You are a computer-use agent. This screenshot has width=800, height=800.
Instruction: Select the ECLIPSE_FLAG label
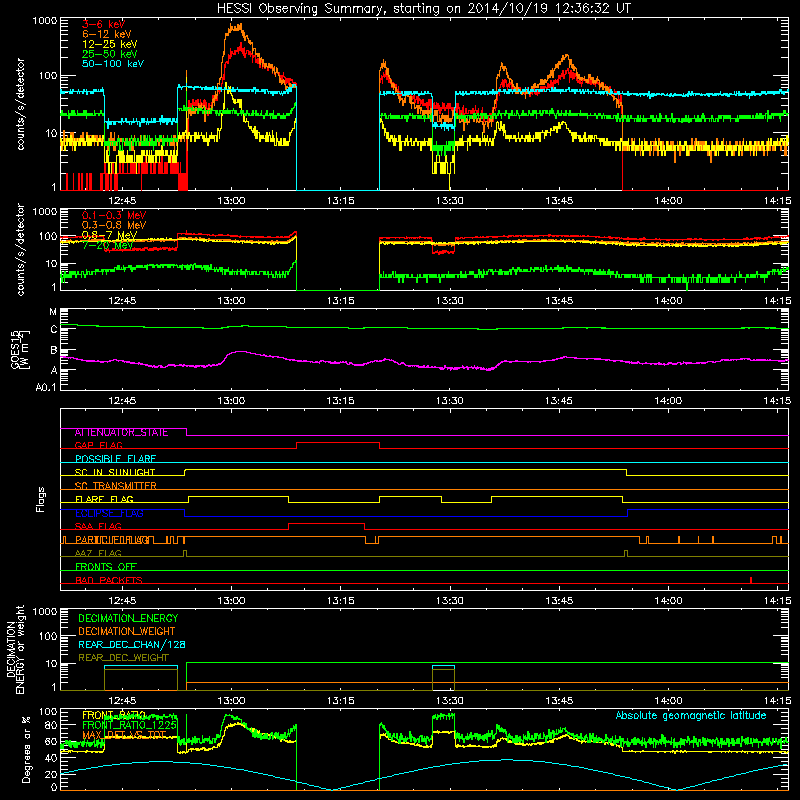click(109, 513)
